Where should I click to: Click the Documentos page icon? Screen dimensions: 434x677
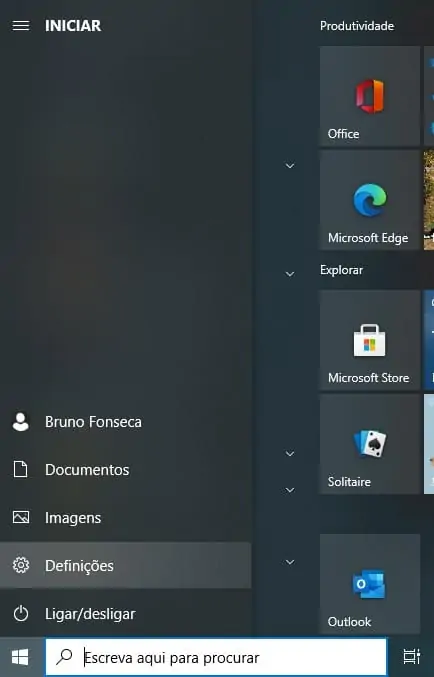(21, 469)
